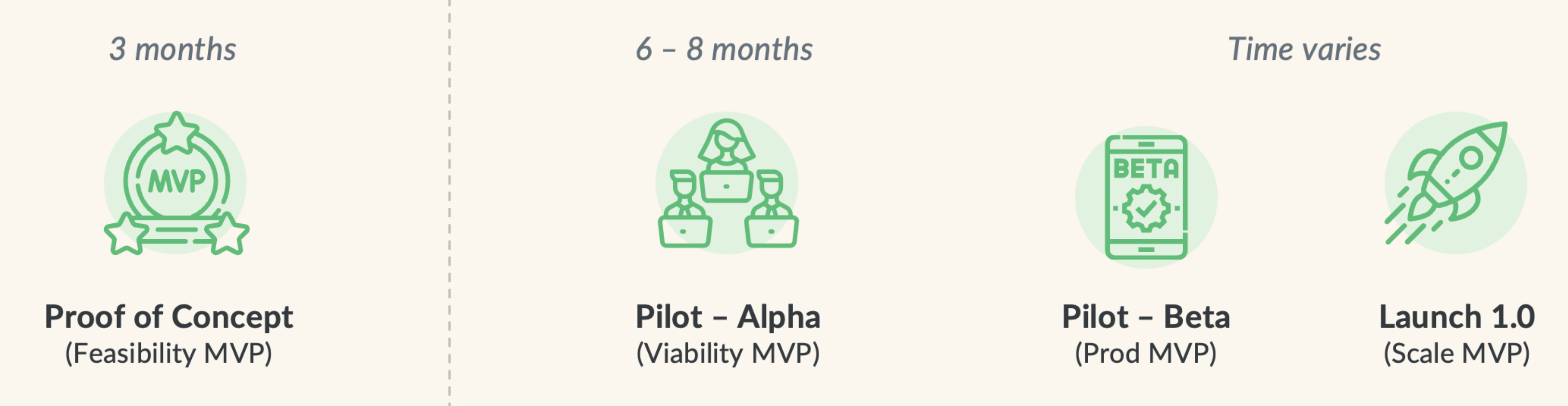Select the "Launch 1.0" heading

(x=1457, y=317)
